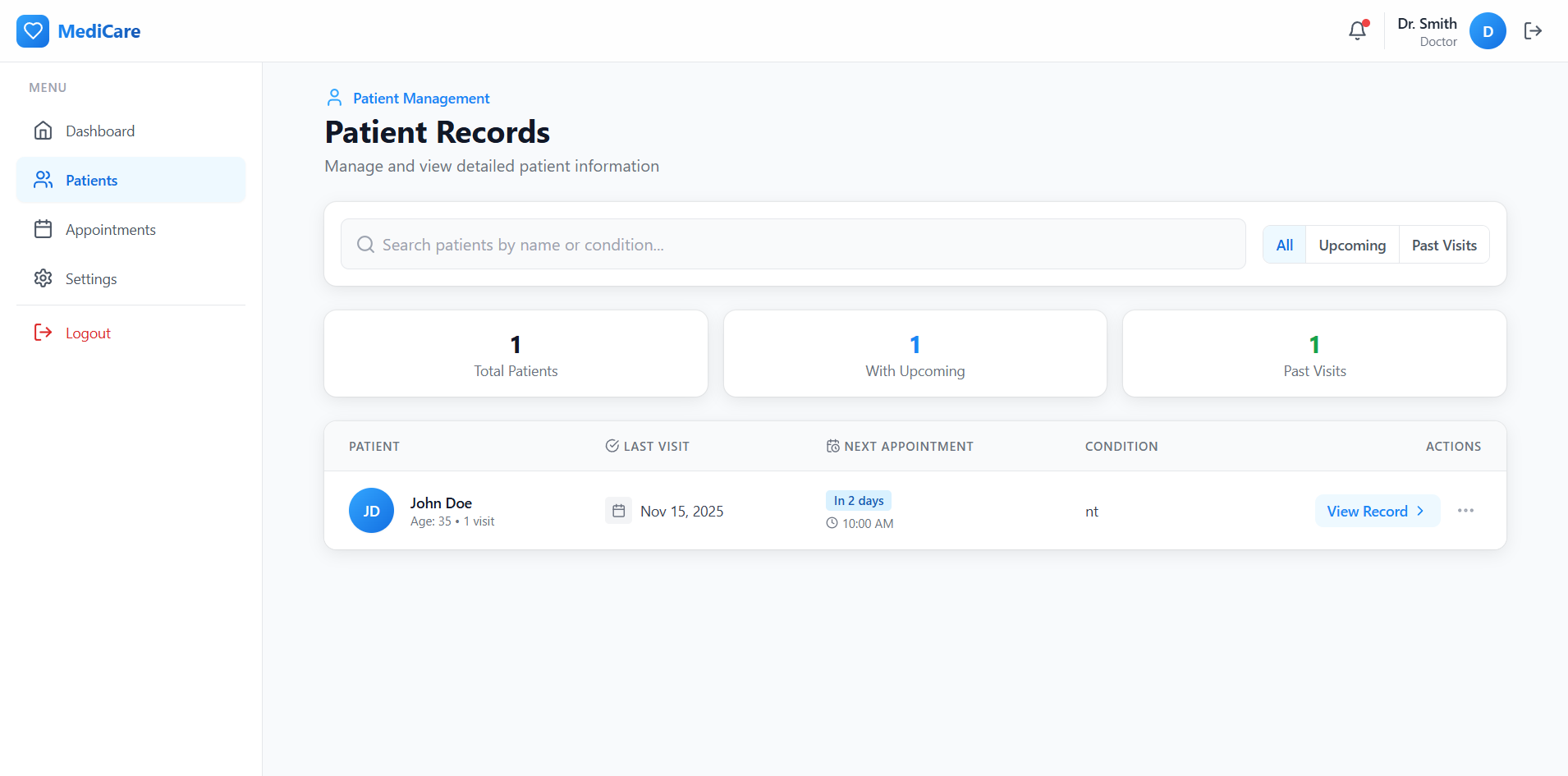Open Settings in the sidebar
1568x776 pixels.
90,279
